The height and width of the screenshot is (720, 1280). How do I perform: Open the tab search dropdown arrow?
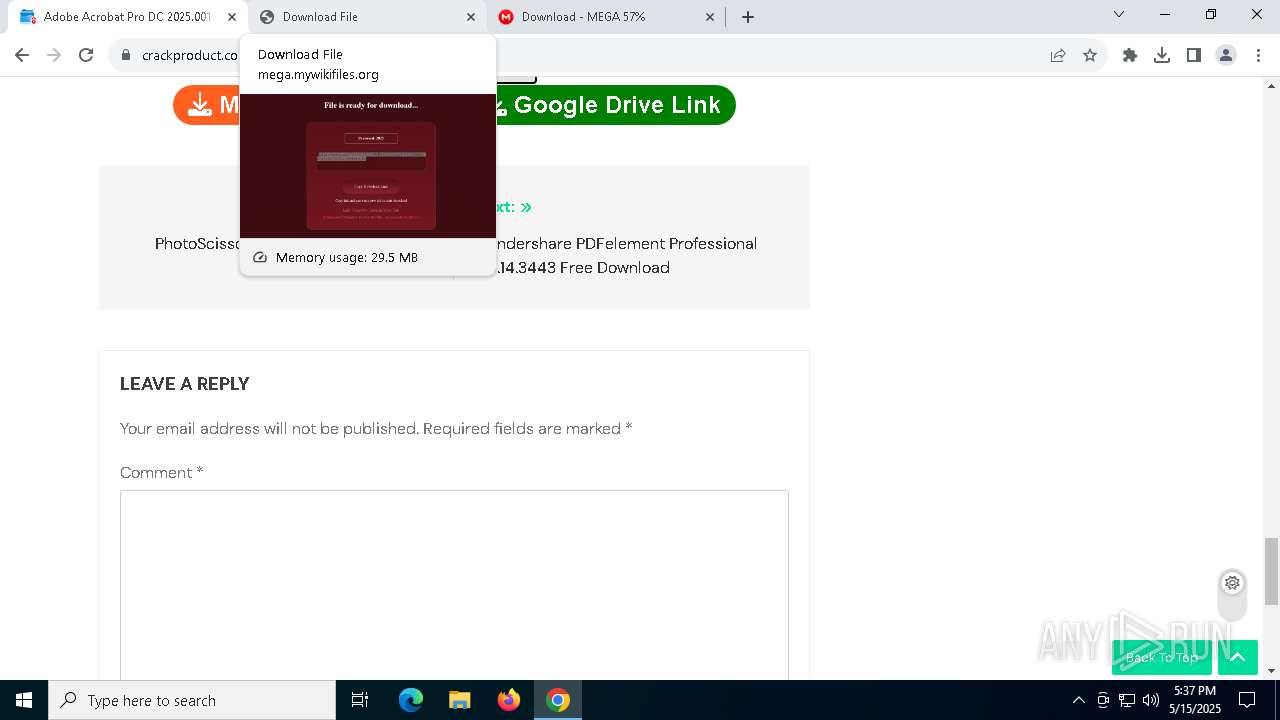pos(1119,14)
